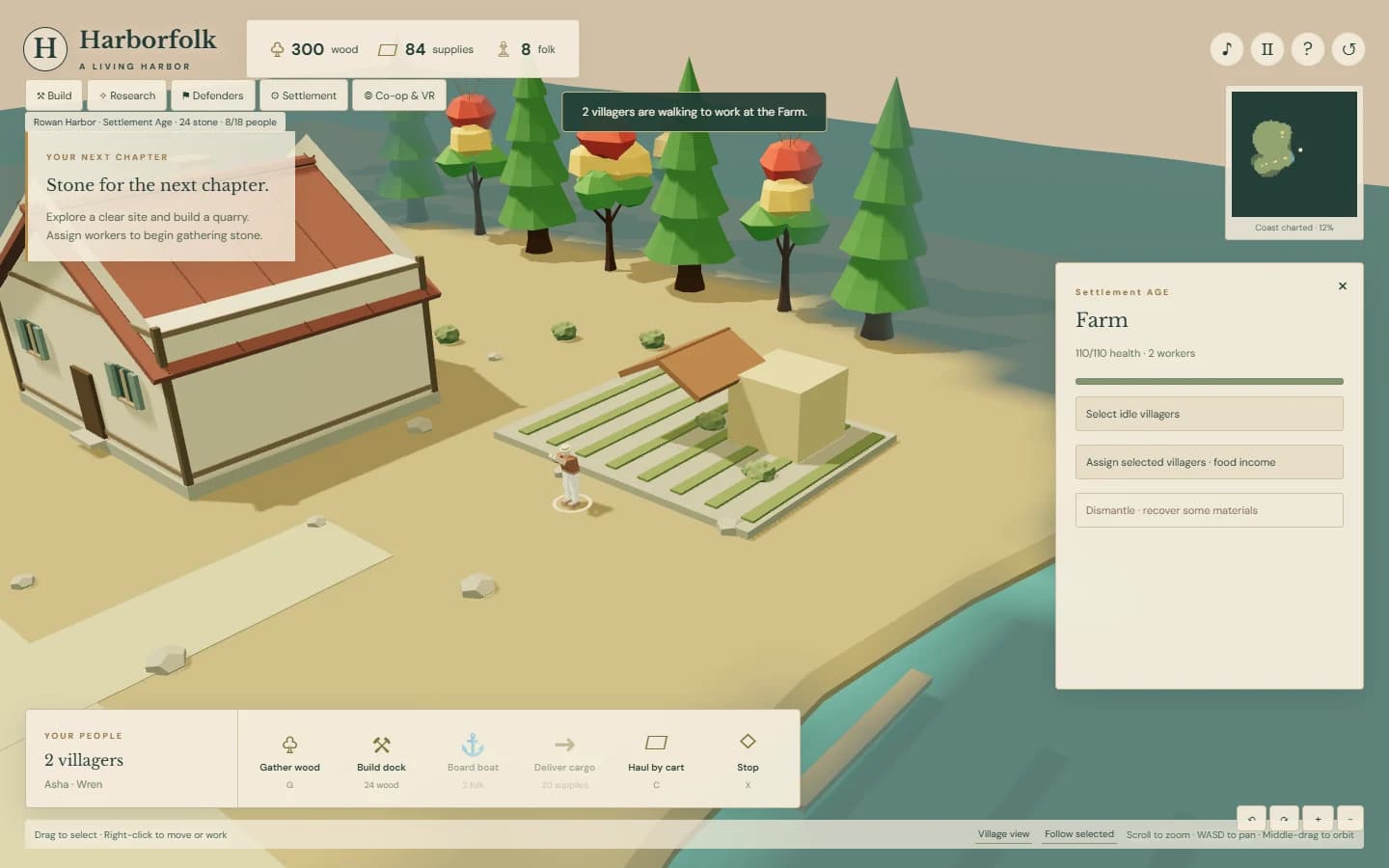Click the folk population icon
The width and height of the screenshot is (1389, 868).
click(x=503, y=49)
